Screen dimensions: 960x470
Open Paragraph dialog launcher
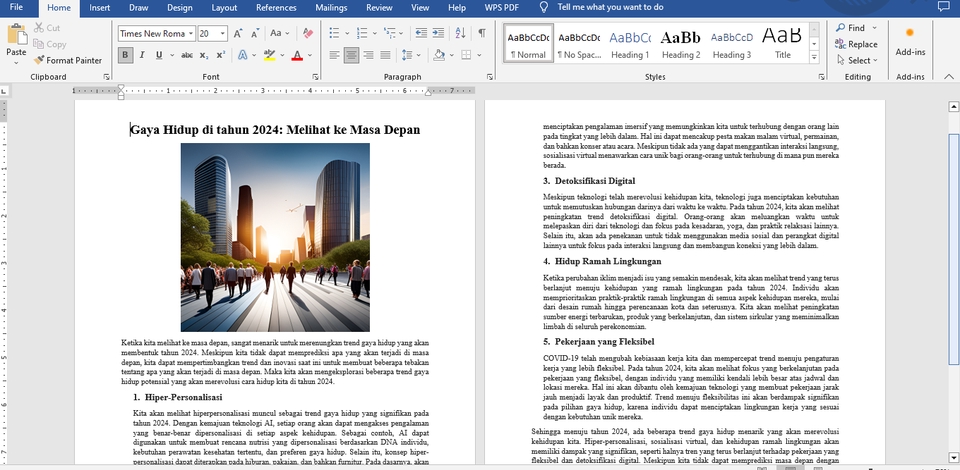pyautogui.click(x=490, y=77)
